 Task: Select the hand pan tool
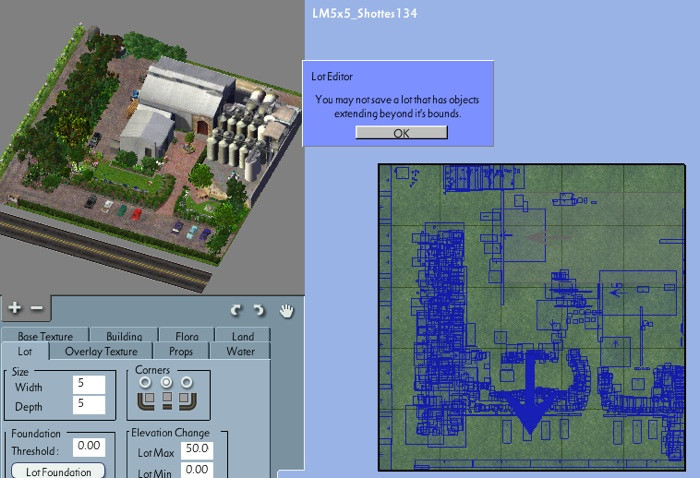287,311
